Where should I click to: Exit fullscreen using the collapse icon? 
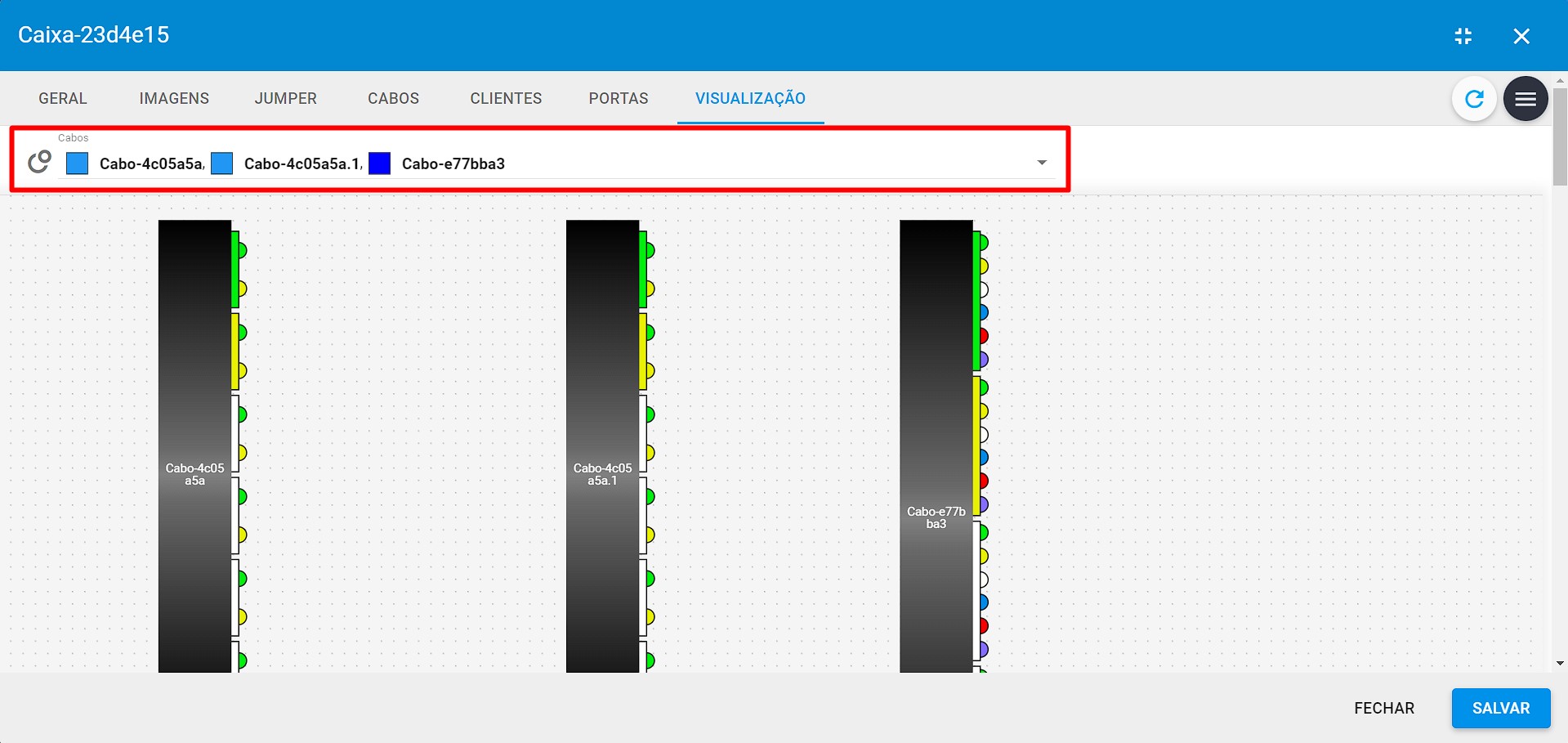coord(1463,36)
